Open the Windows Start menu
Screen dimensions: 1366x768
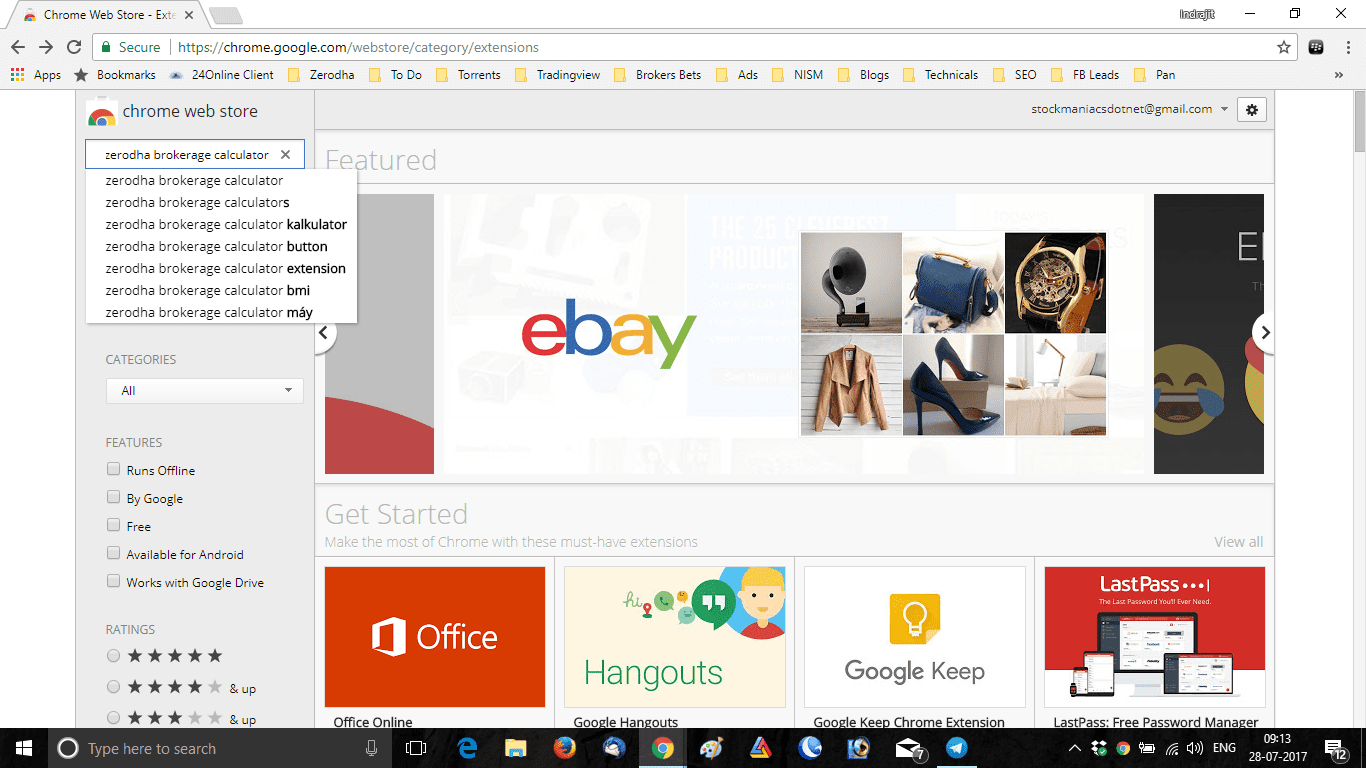(x=23, y=748)
